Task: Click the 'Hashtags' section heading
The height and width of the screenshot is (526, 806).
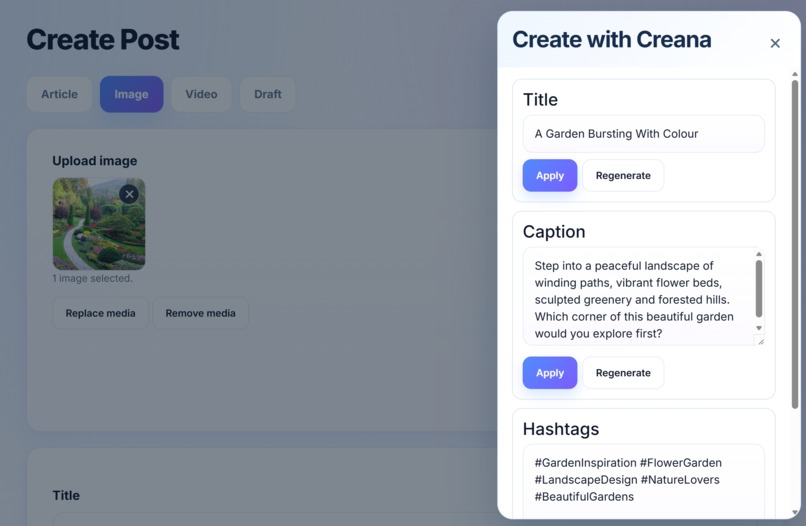Action: (561, 429)
